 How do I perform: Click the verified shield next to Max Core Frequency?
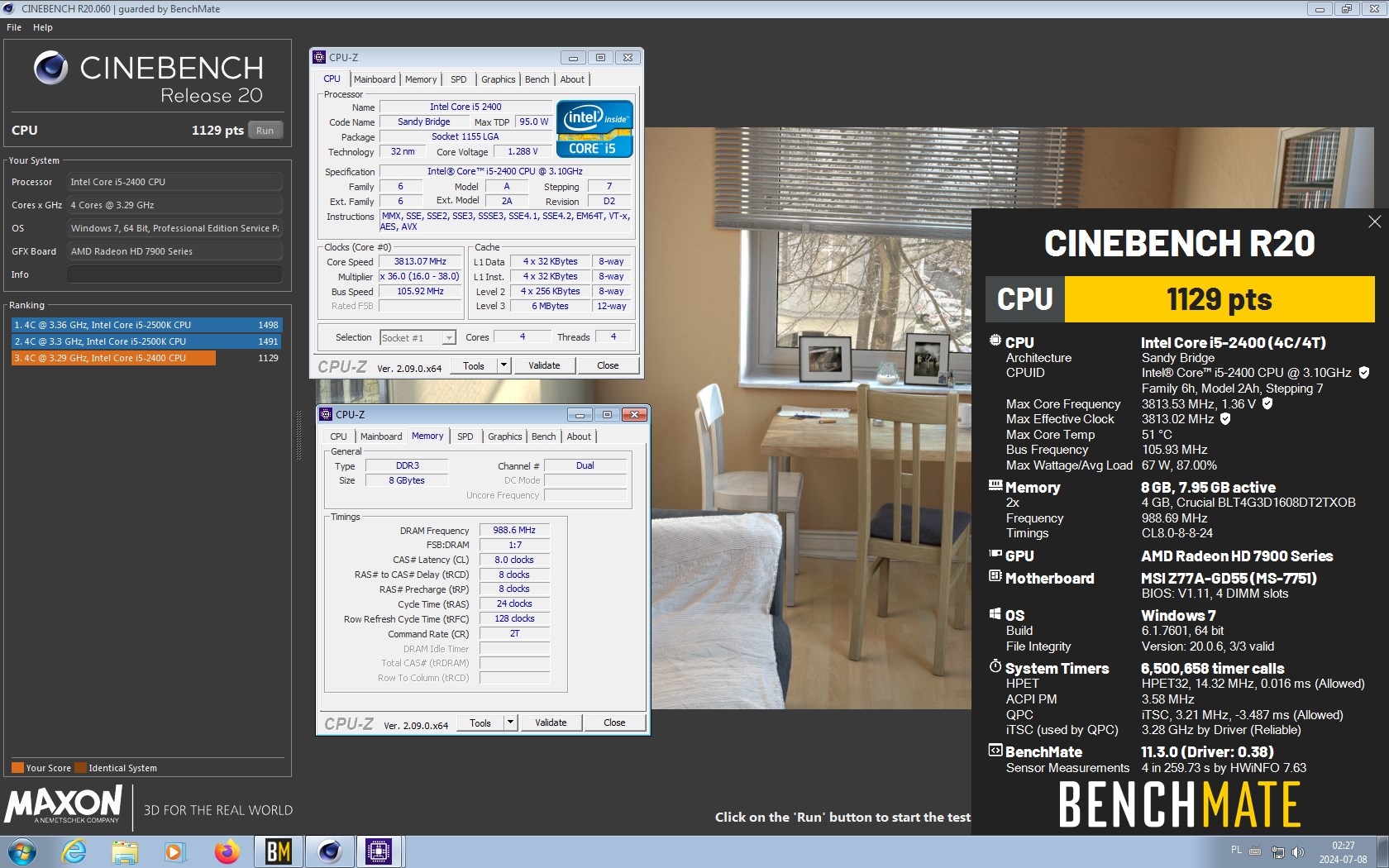point(1267,403)
